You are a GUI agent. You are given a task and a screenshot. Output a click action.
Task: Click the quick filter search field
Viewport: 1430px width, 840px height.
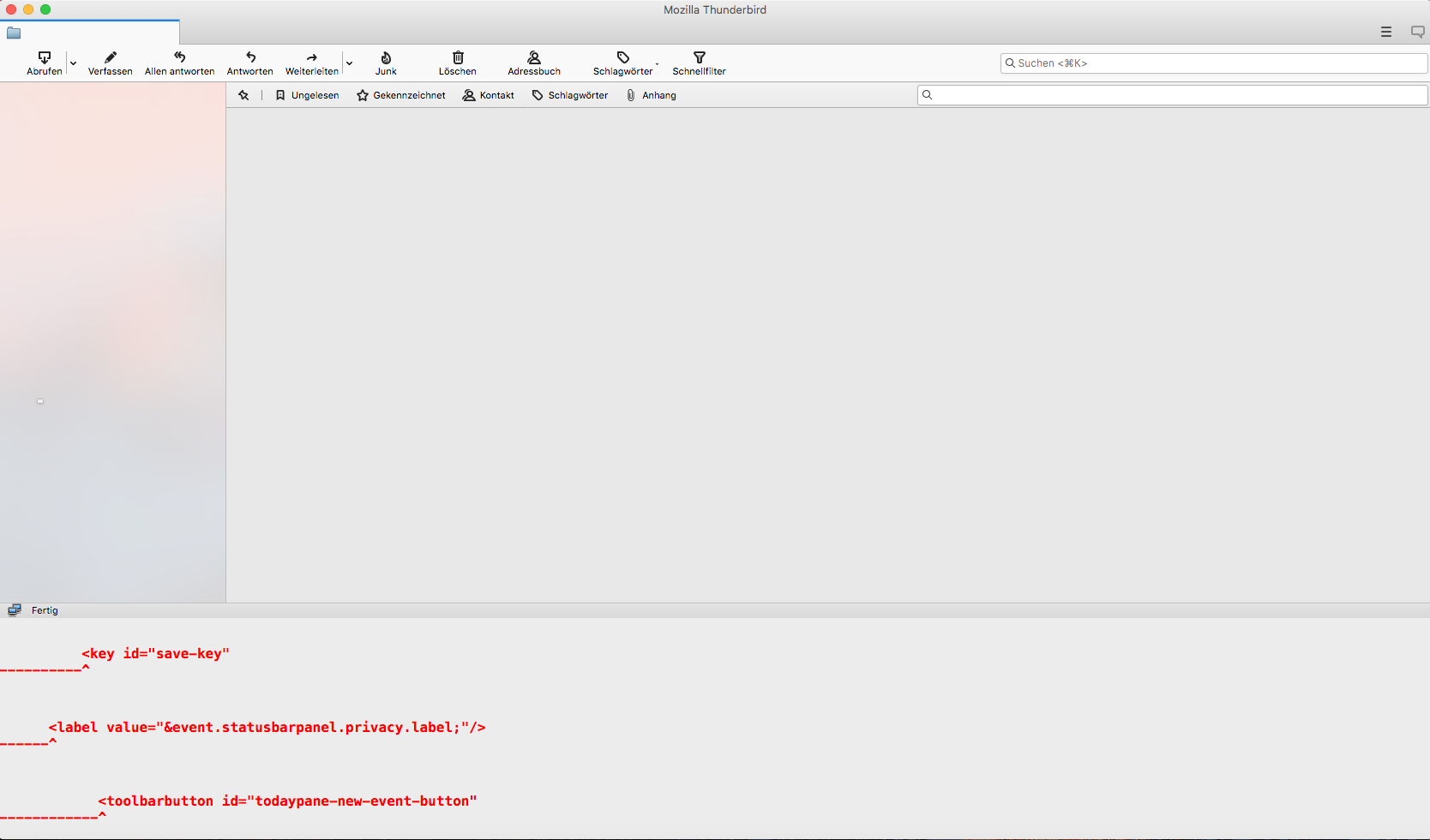tap(1173, 95)
